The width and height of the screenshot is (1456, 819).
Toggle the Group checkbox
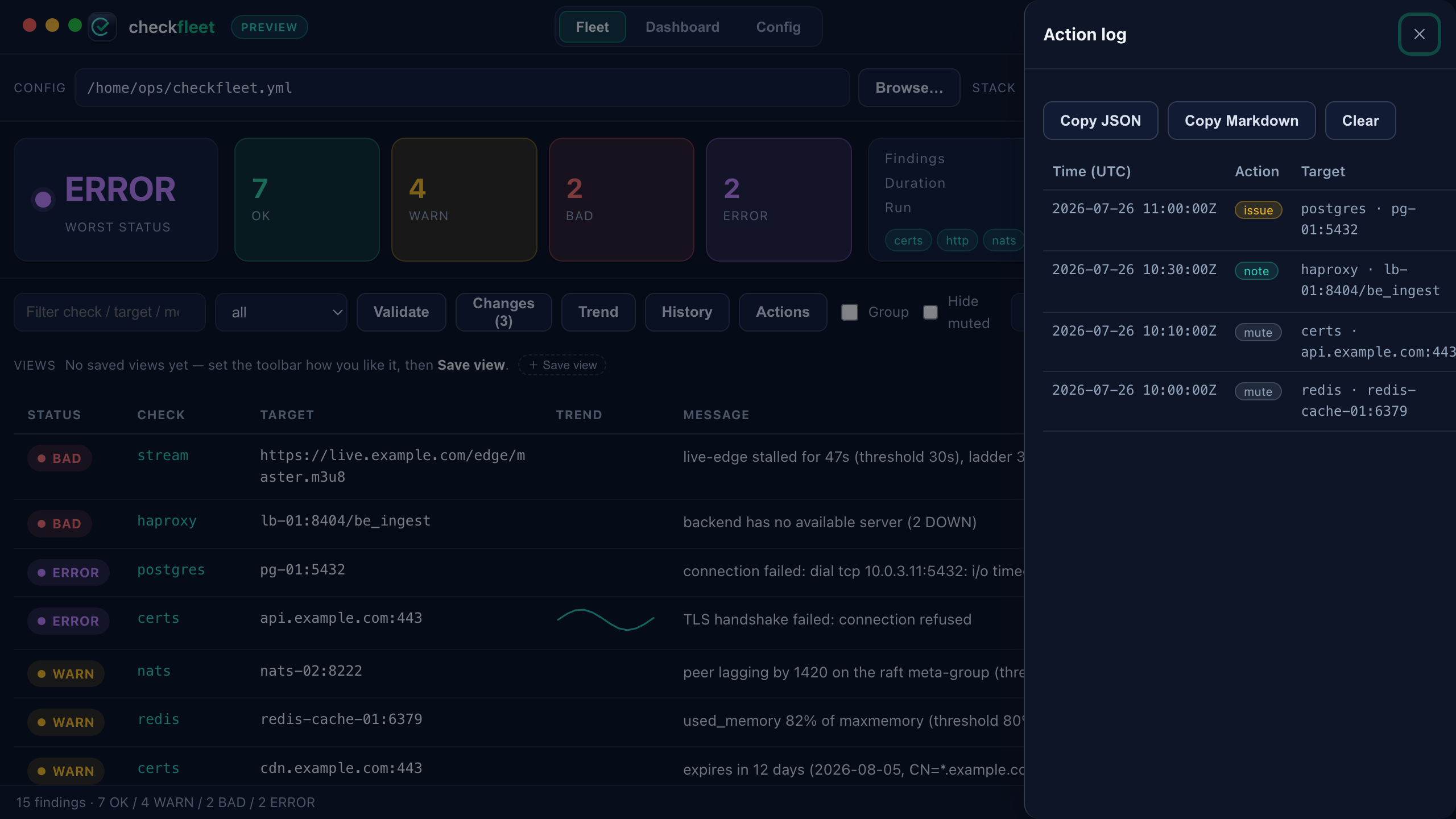pos(849,312)
